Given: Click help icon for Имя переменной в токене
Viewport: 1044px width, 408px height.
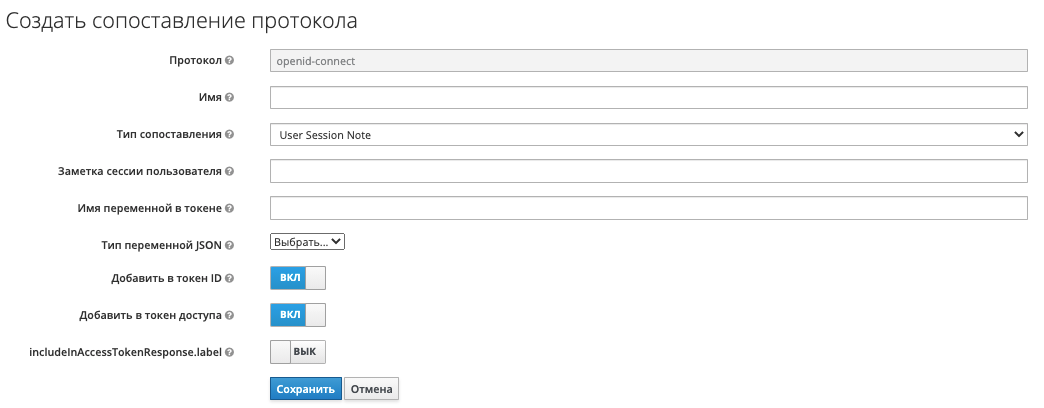Looking at the screenshot, I should [230, 209].
